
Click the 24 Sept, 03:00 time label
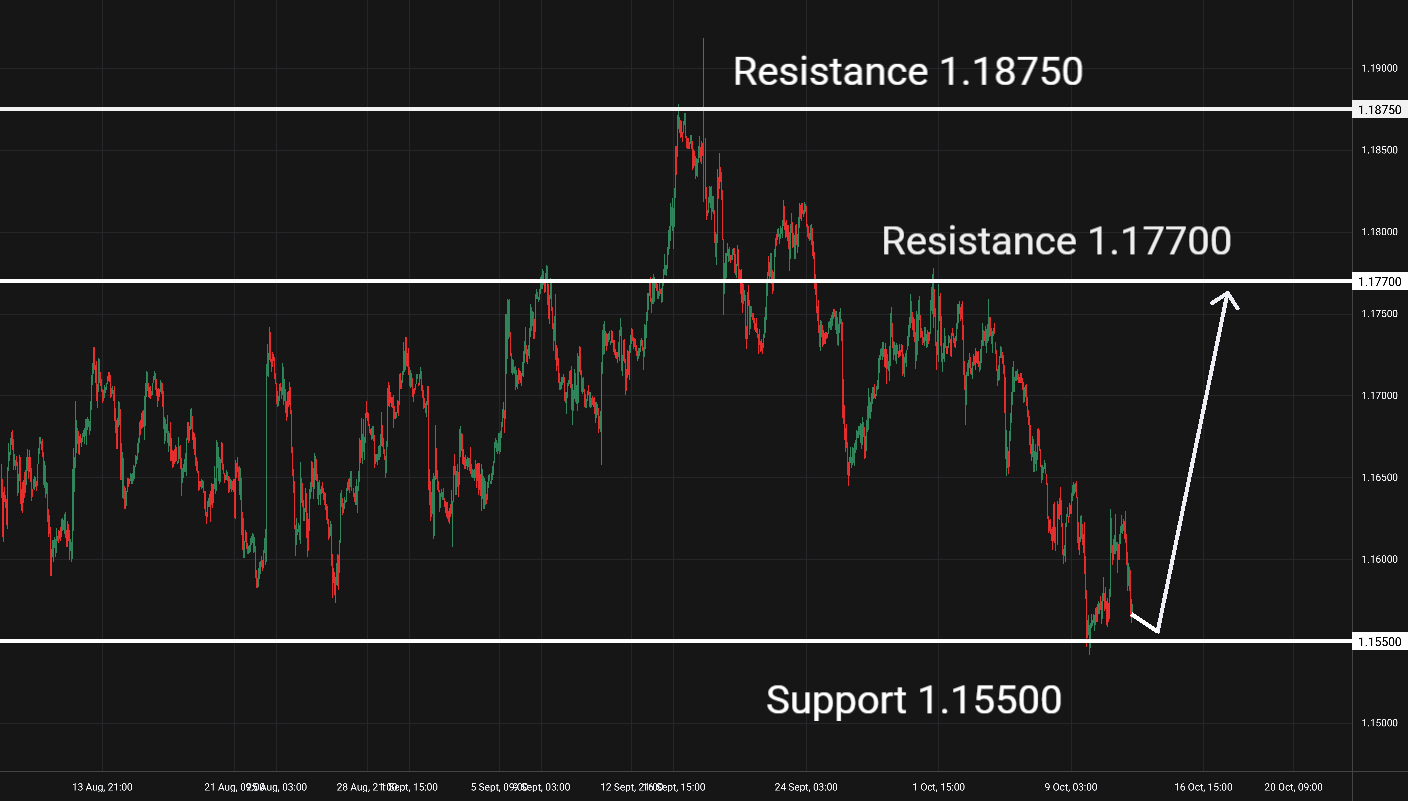pyautogui.click(x=805, y=787)
